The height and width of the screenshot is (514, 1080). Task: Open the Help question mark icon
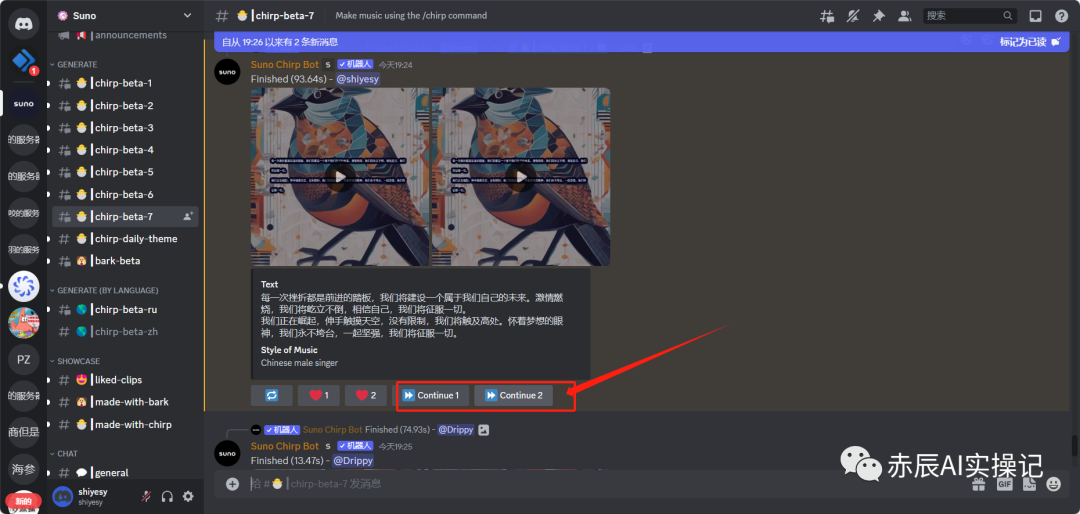(x=1061, y=15)
